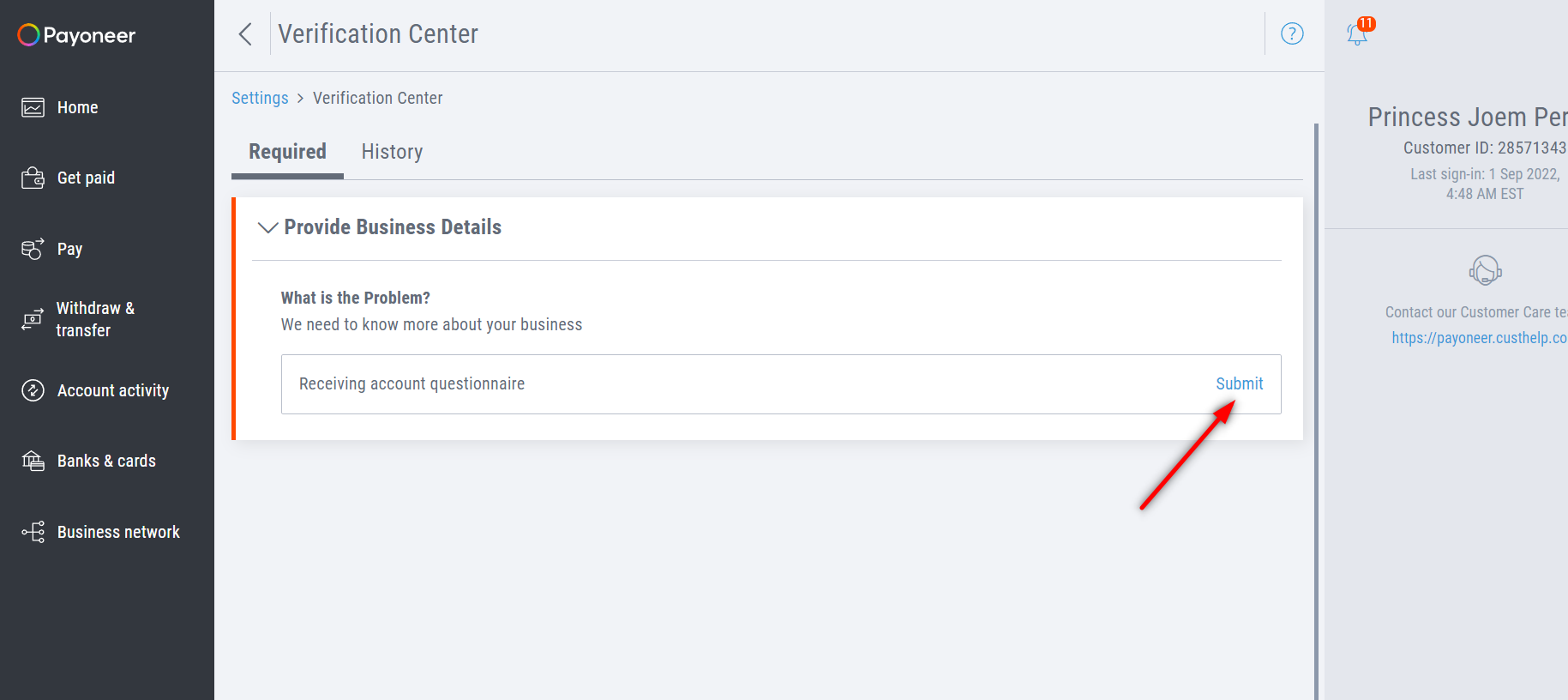Click the Customer Care headset icon
The width and height of the screenshot is (1568, 700).
[x=1486, y=270]
